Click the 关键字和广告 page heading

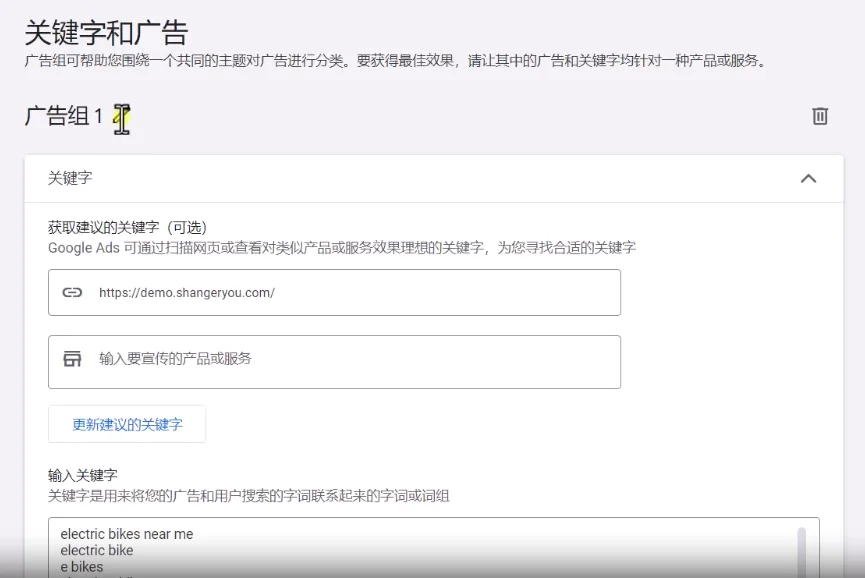pyautogui.click(x=106, y=33)
